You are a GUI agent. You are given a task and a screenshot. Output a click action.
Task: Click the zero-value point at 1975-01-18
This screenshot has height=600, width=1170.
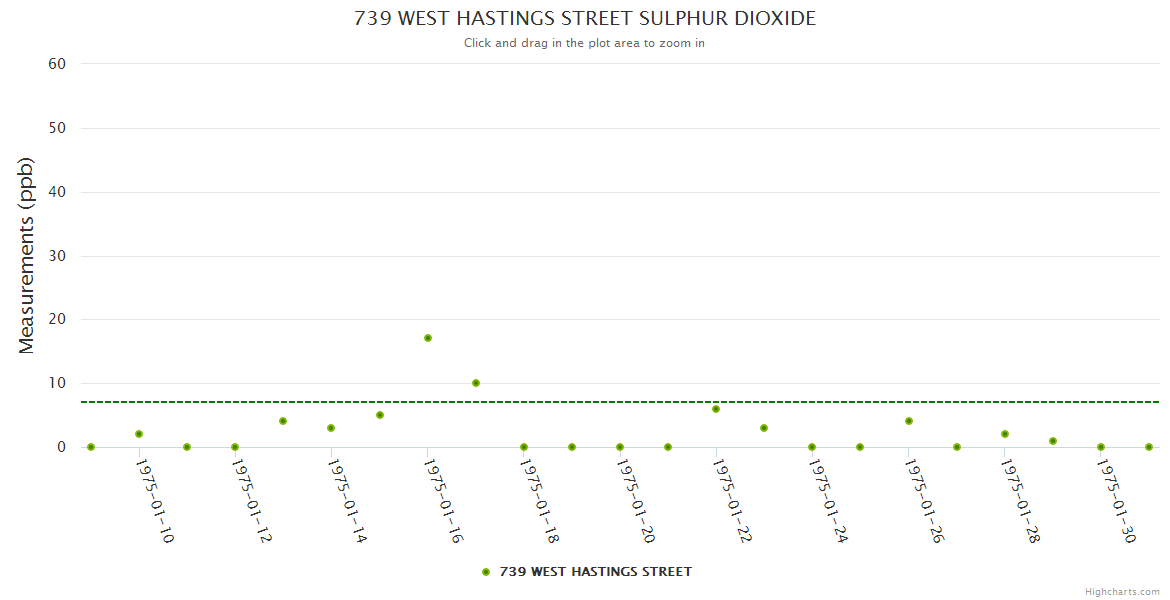click(x=524, y=447)
